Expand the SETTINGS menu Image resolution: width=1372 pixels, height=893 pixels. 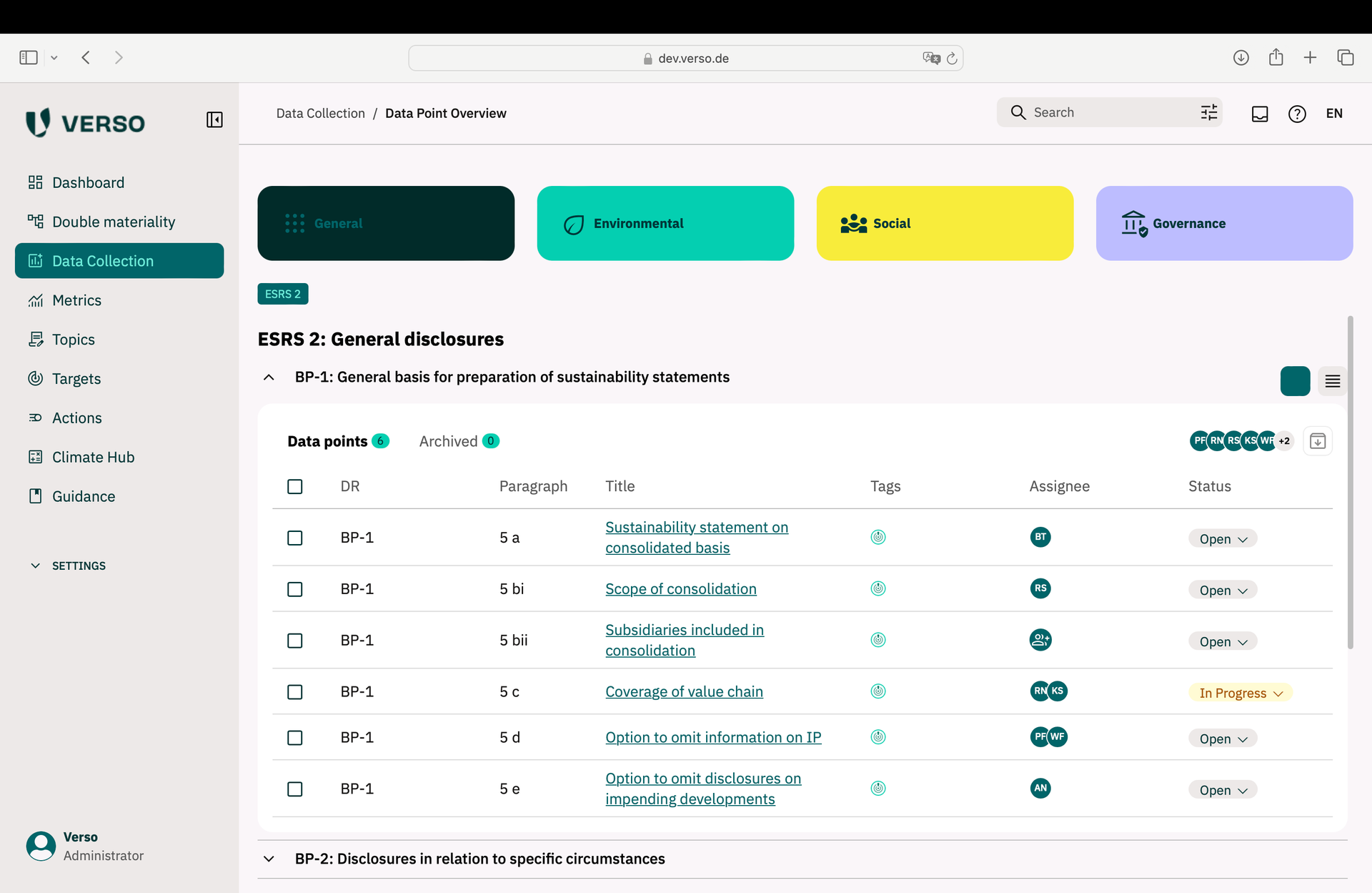point(69,566)
